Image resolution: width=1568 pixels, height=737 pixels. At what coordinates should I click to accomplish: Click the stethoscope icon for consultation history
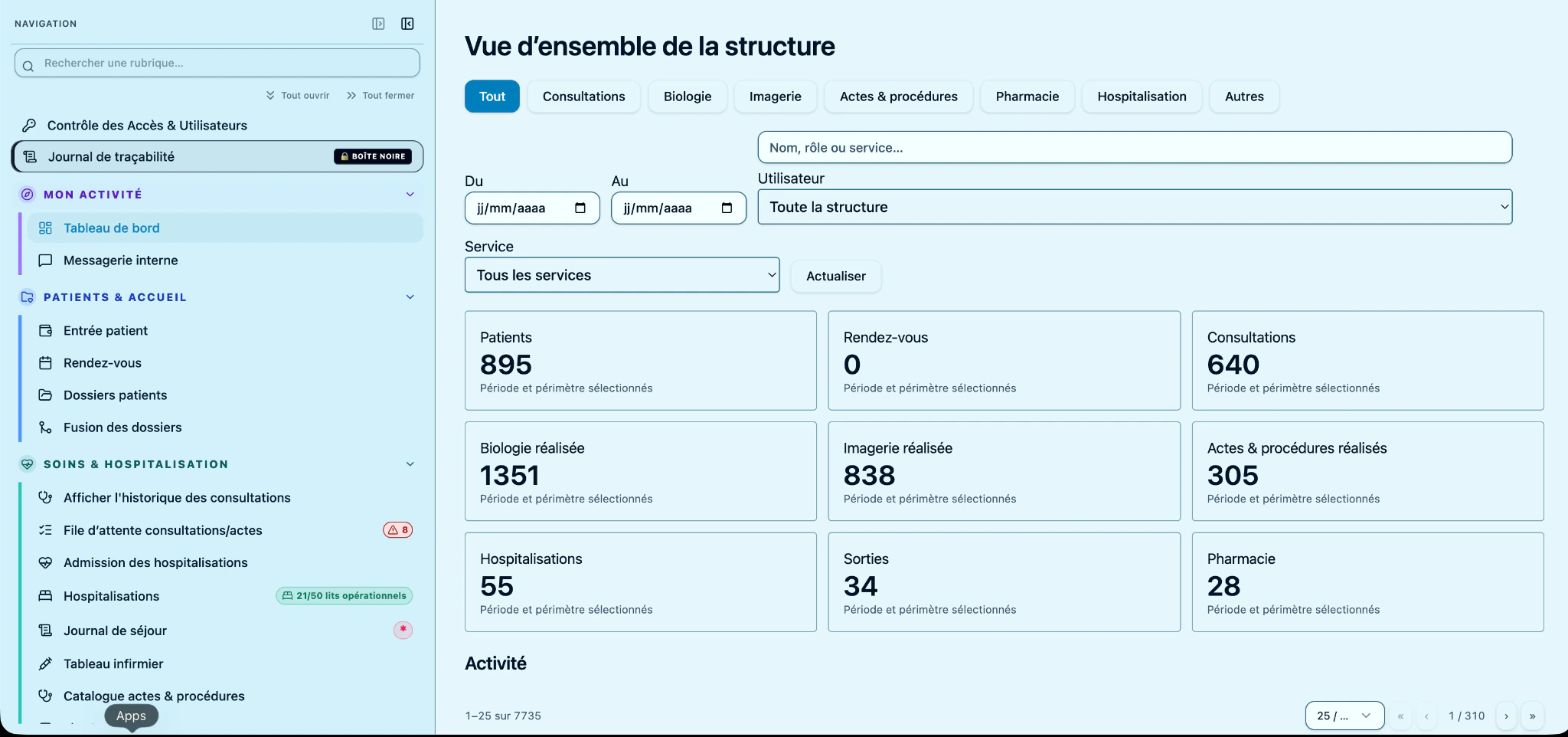point(45,497)
